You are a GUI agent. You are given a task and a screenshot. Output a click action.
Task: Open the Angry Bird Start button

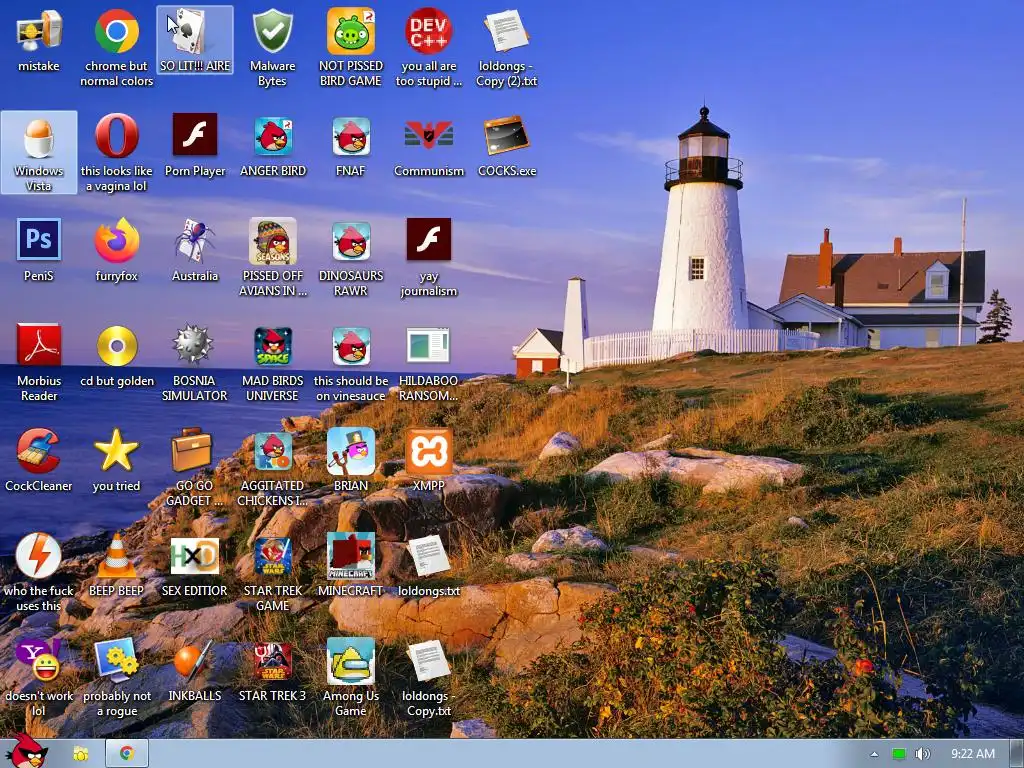[x=28, y=751]
